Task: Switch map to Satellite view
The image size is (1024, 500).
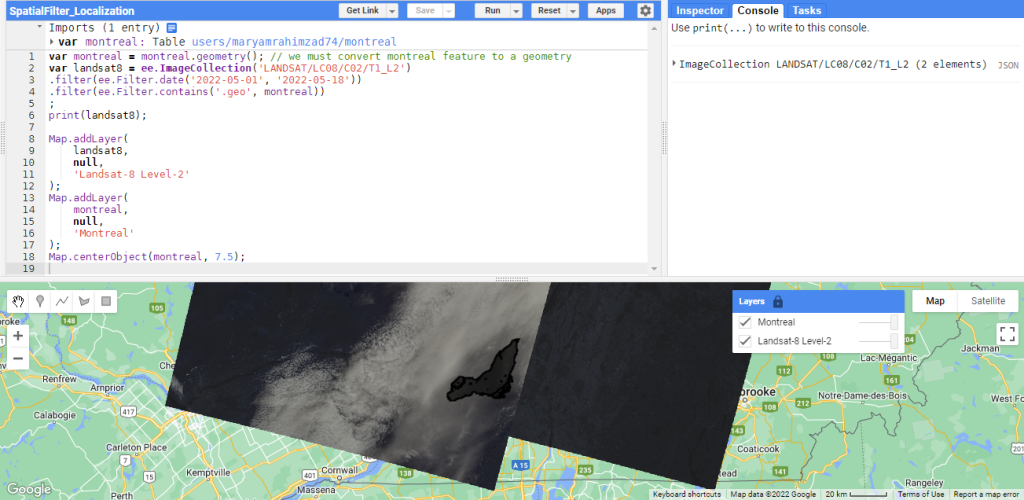Action: click(x=988, y=300)
